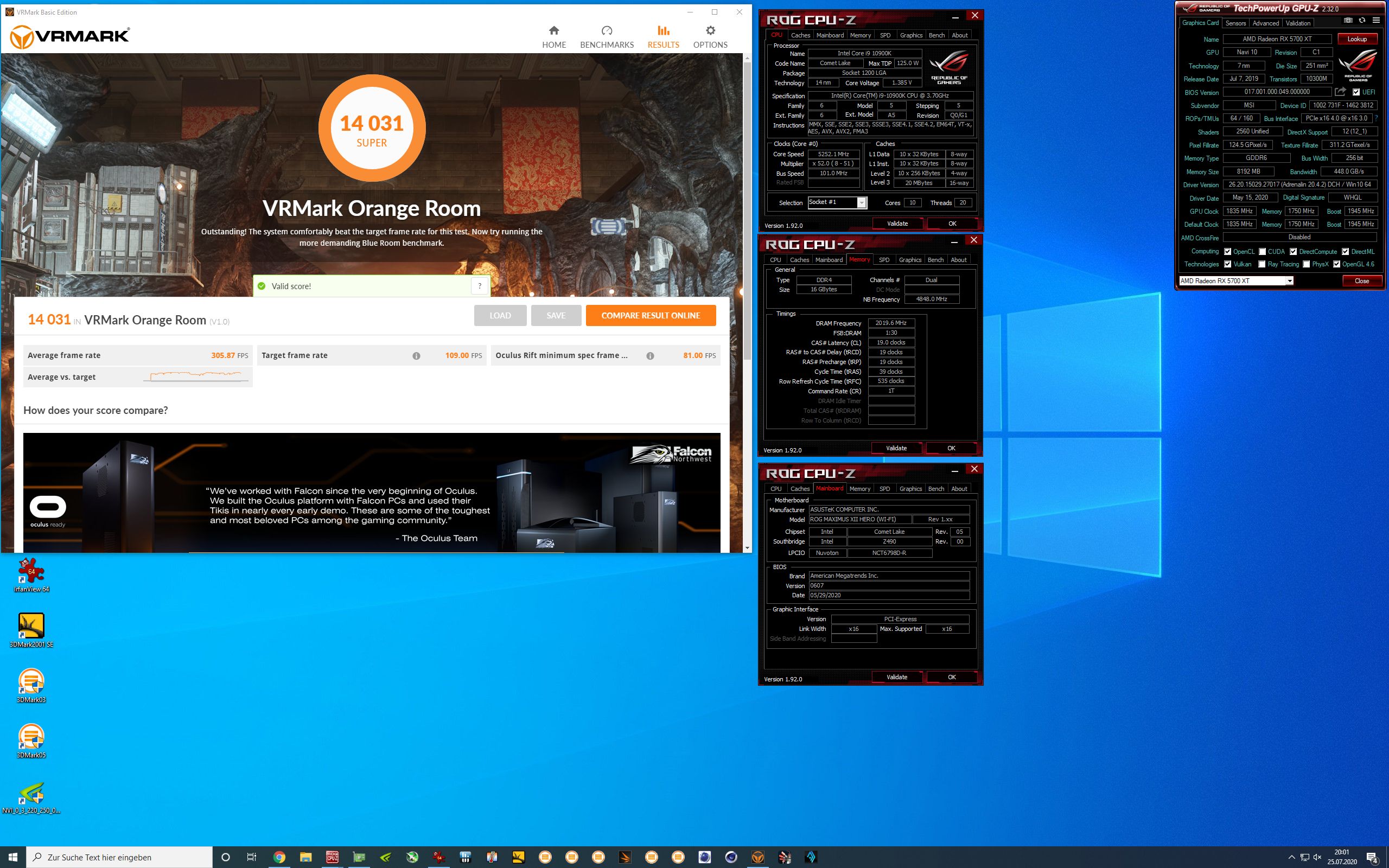Screen dimensions: 1389x868
Task: Toggle the Ray Tracing checkbox in GPU-Z
Action: tap(1261, 264)
